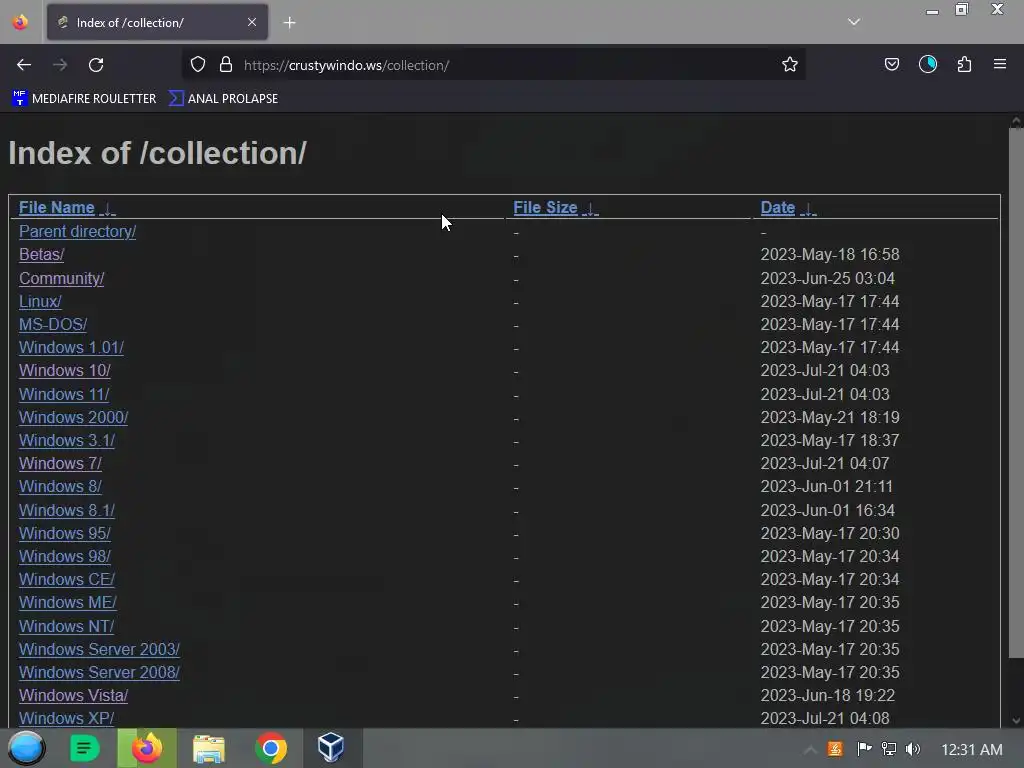Go to Parent directory/

pos(77,232)
